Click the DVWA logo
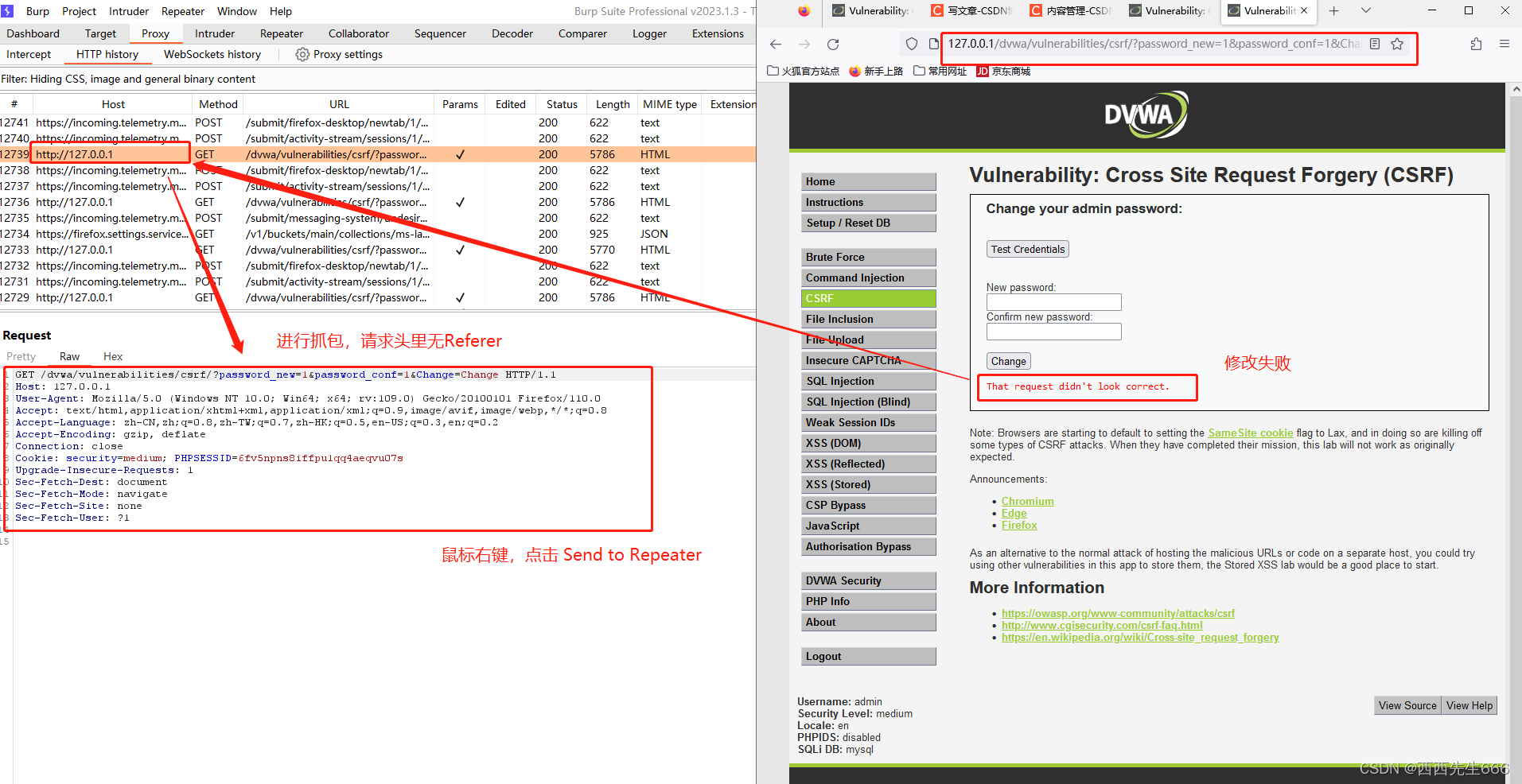1522x784 pixels. tap(1146, 114)
